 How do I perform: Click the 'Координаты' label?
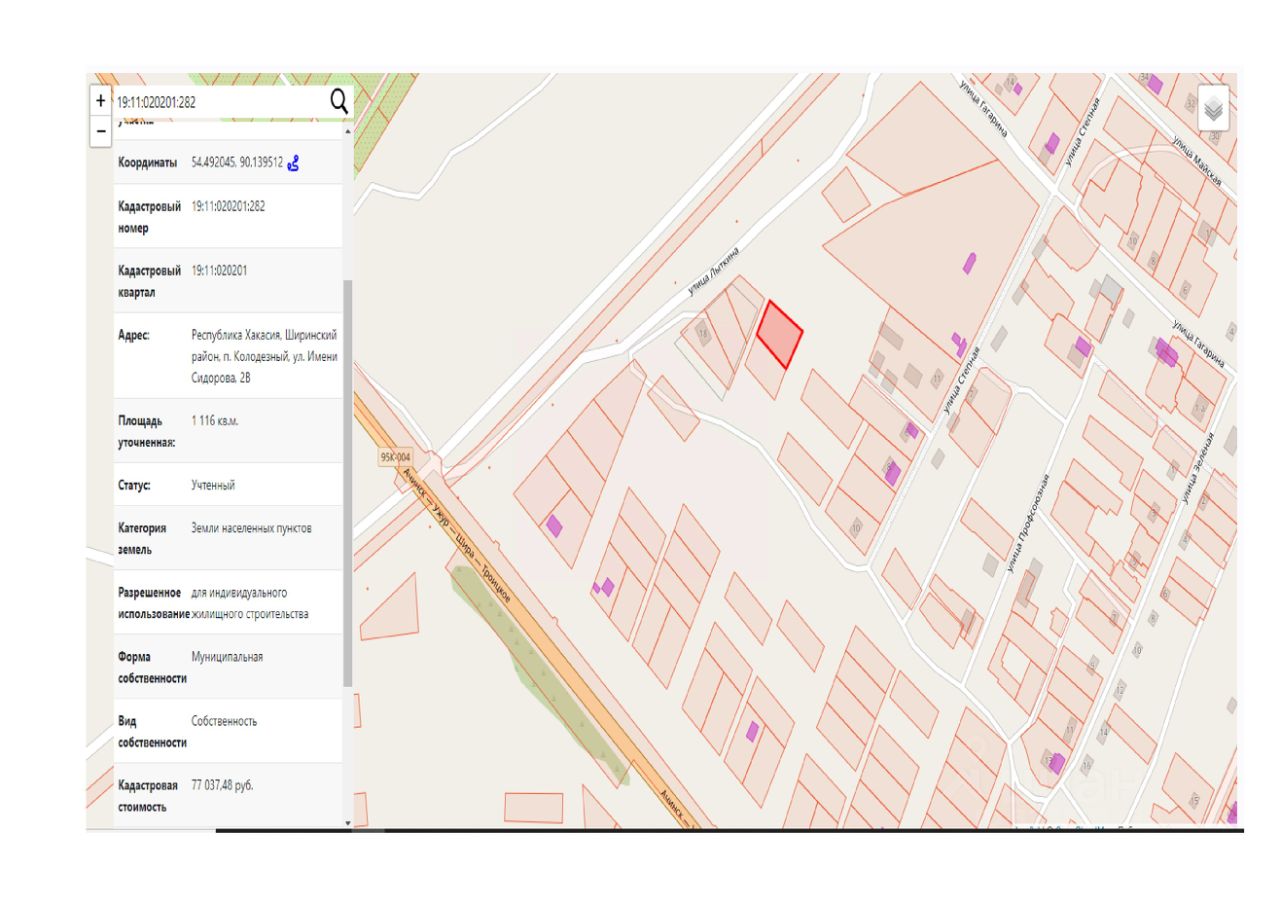147,163
